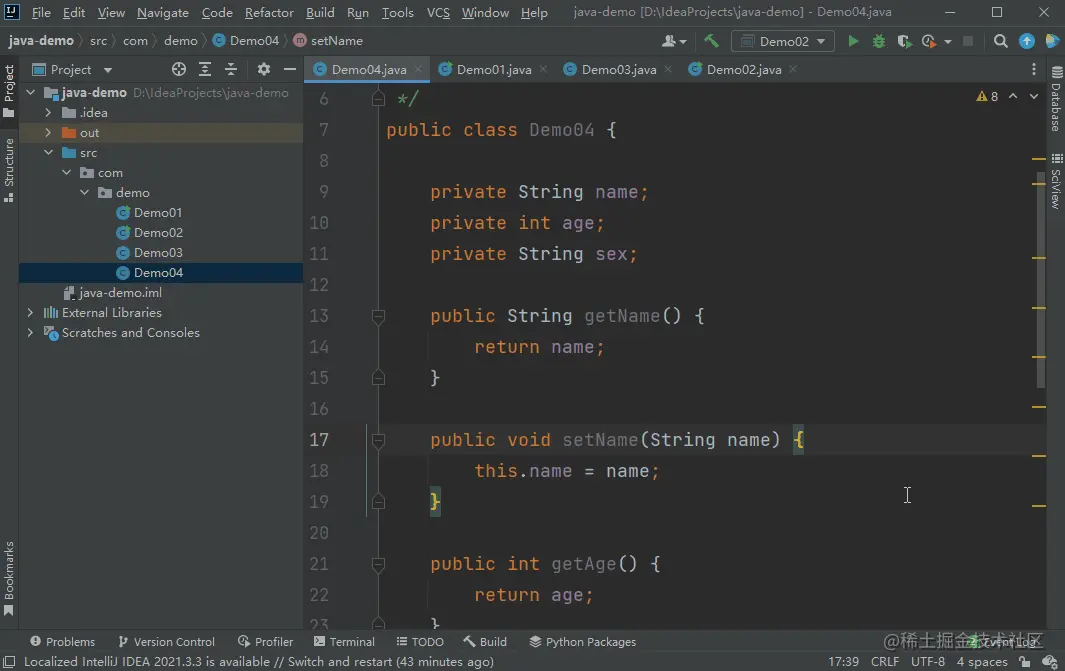Run the Demo02 configuration with the green play button
Screen dimensions: 1065x671
(x=853, y=41)
